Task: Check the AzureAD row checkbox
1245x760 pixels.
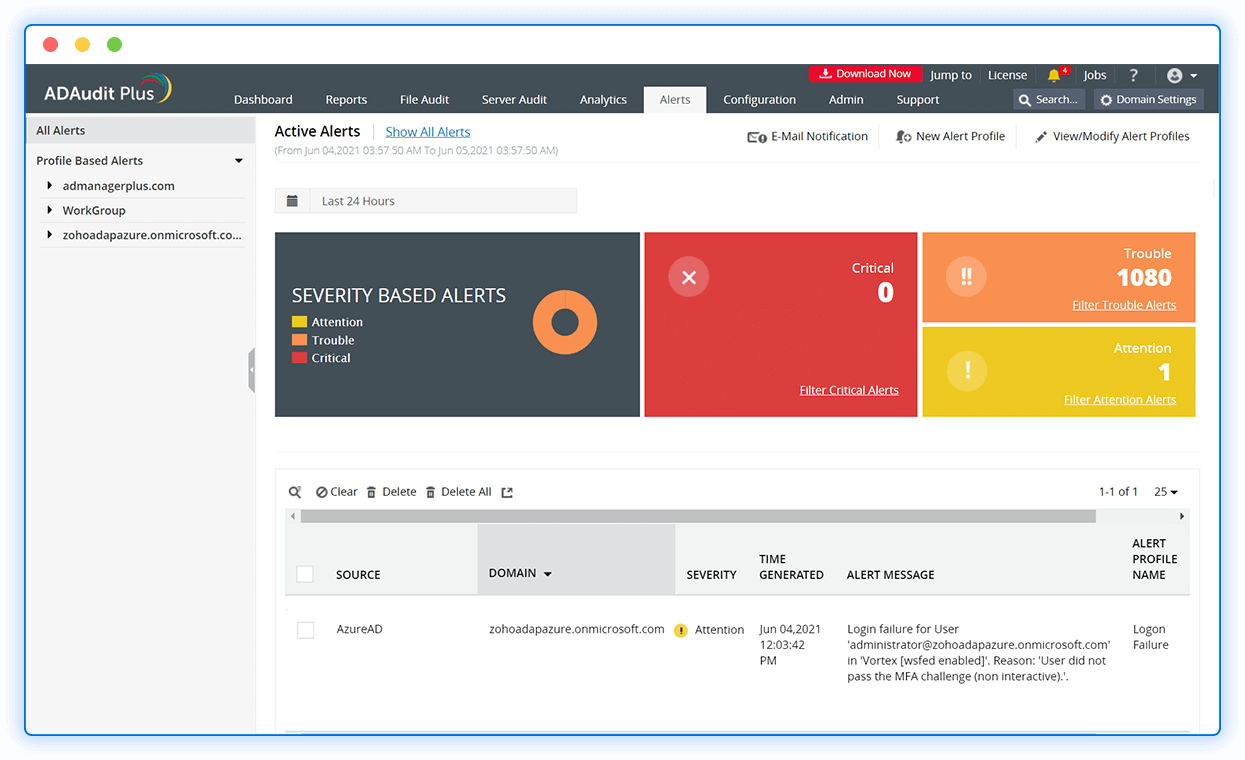Action: pyautogui.click(x=305, y=630)
